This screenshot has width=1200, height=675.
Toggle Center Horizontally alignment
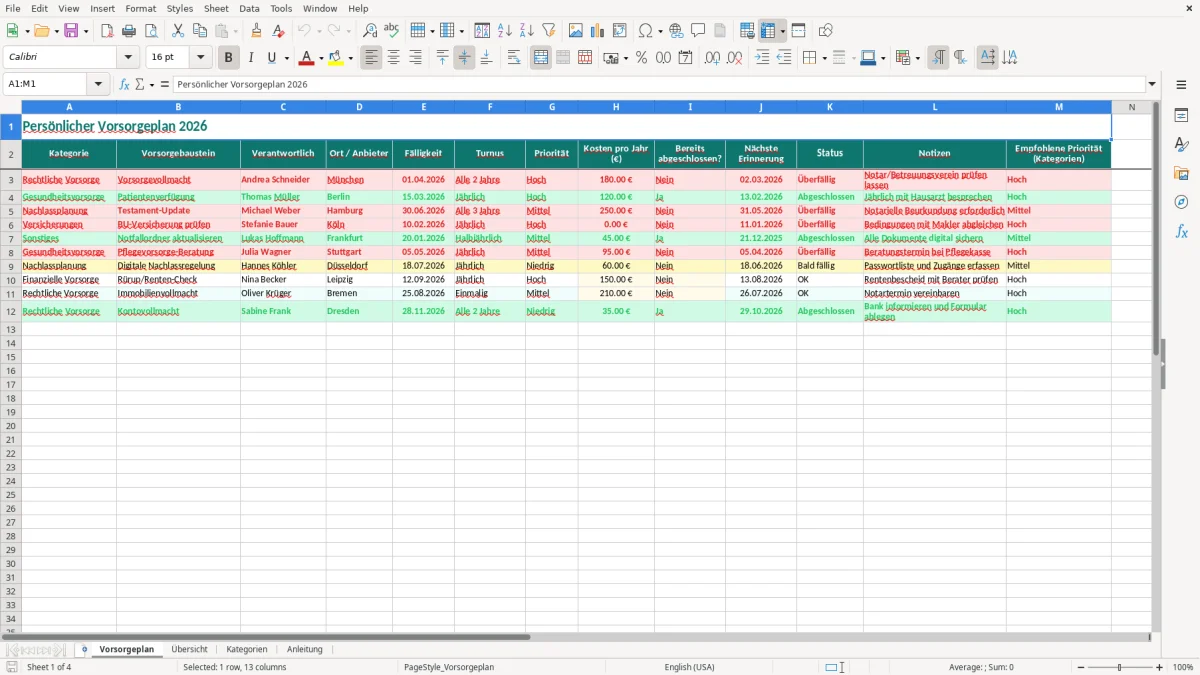click(393, 58)
